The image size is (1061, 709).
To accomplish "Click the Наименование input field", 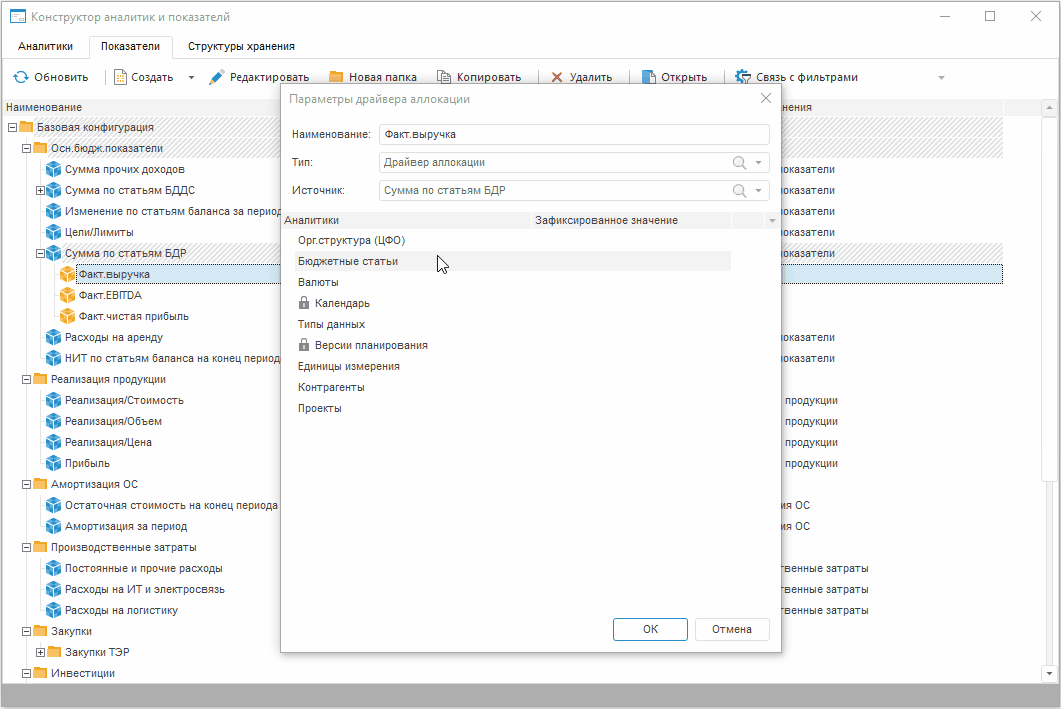I will click(573, 134).
